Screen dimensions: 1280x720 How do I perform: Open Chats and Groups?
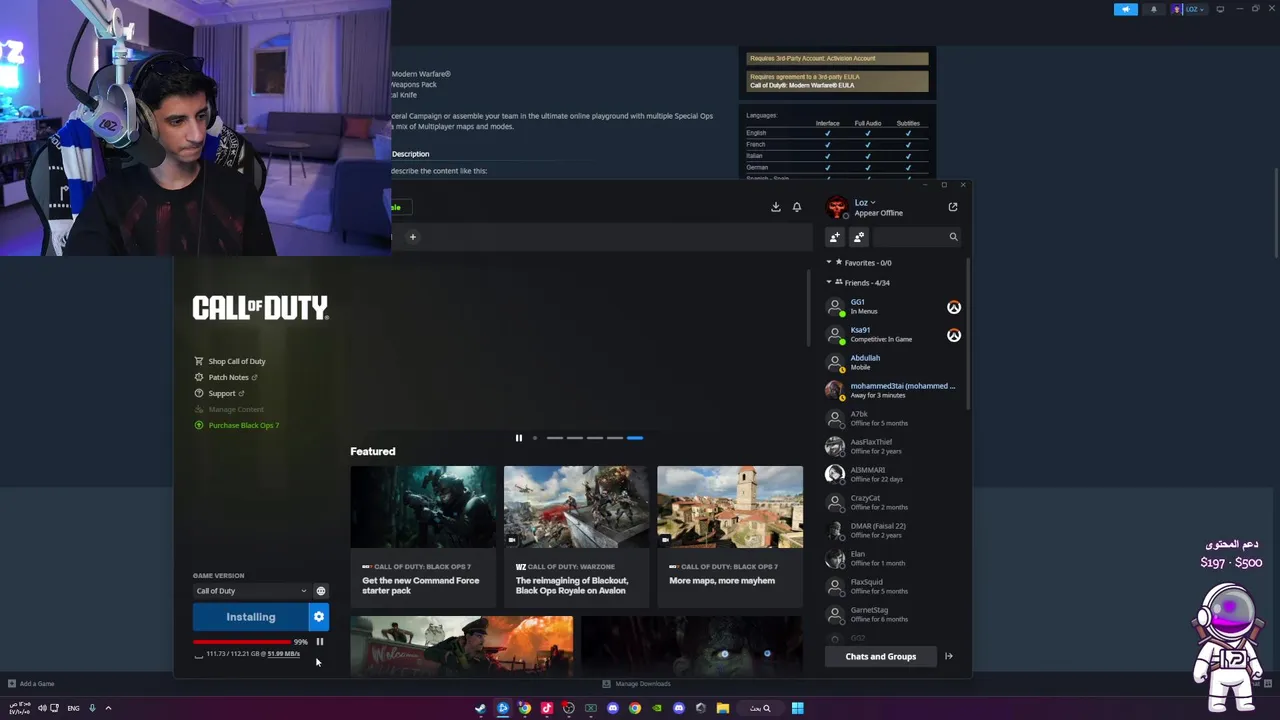coord(881,657)
